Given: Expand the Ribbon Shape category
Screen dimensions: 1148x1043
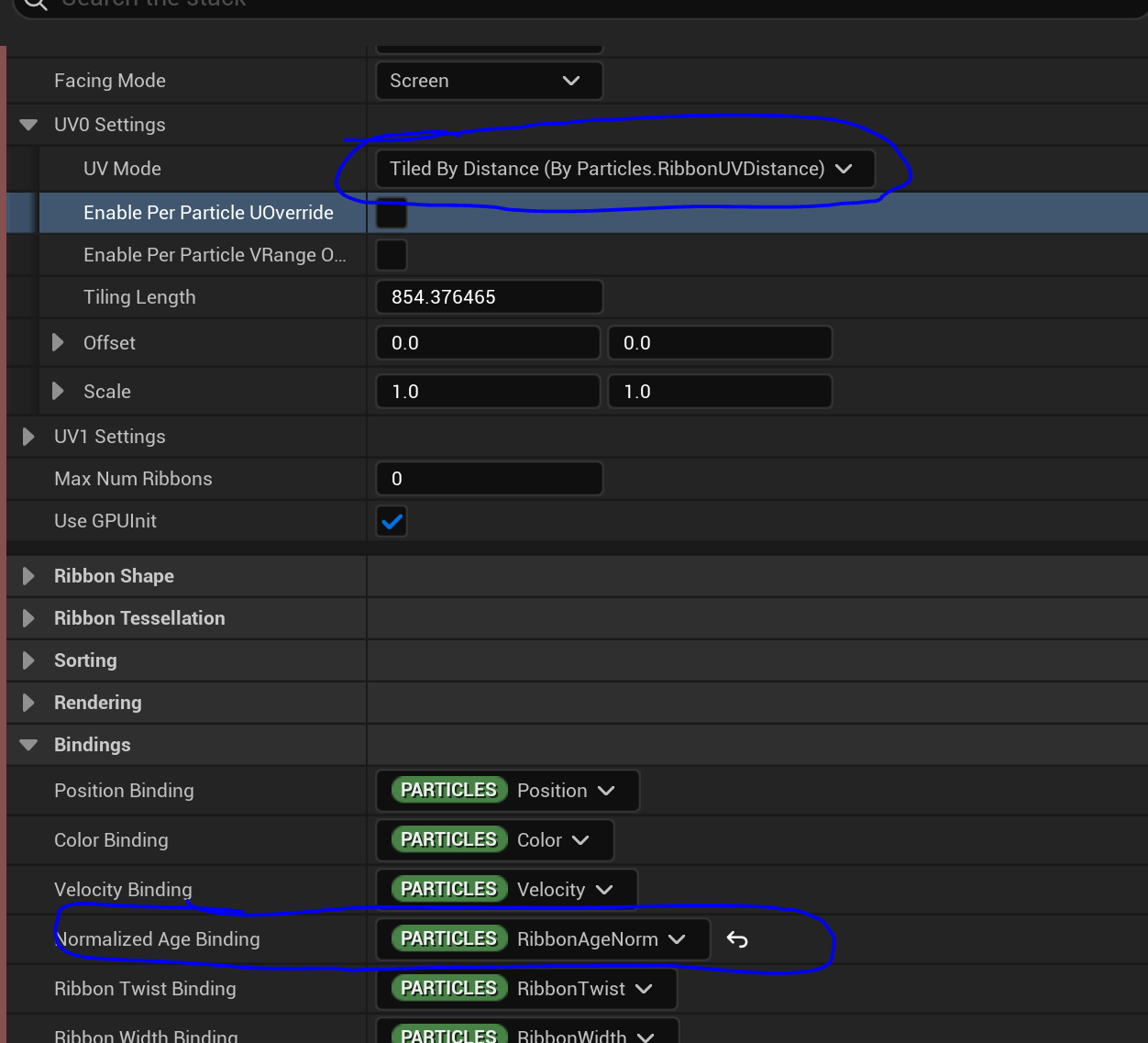Looking at the screenshot, I should tap(28, 576).
